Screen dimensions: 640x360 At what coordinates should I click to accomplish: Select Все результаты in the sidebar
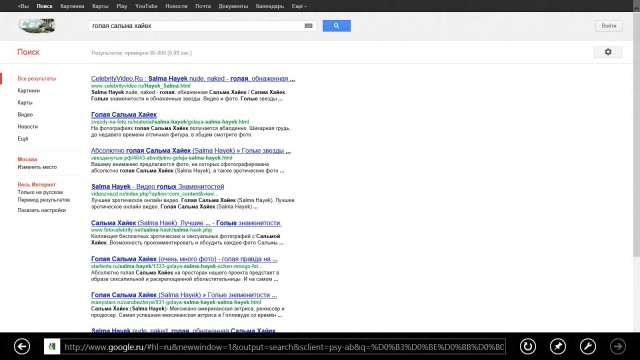pyautogui.click(x=37, y=78)
